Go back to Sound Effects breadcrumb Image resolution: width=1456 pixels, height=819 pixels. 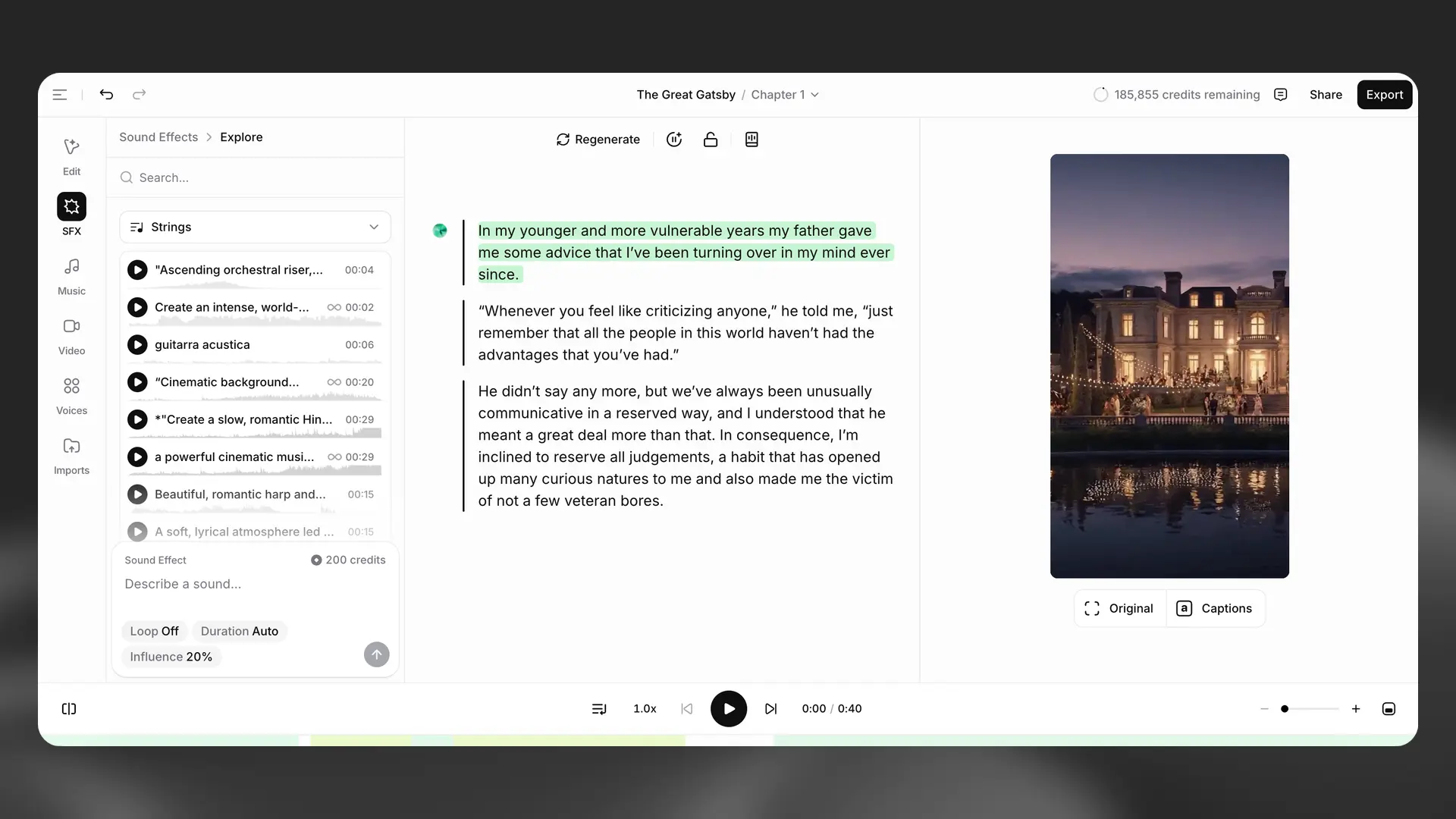click(x=158, y=137)
